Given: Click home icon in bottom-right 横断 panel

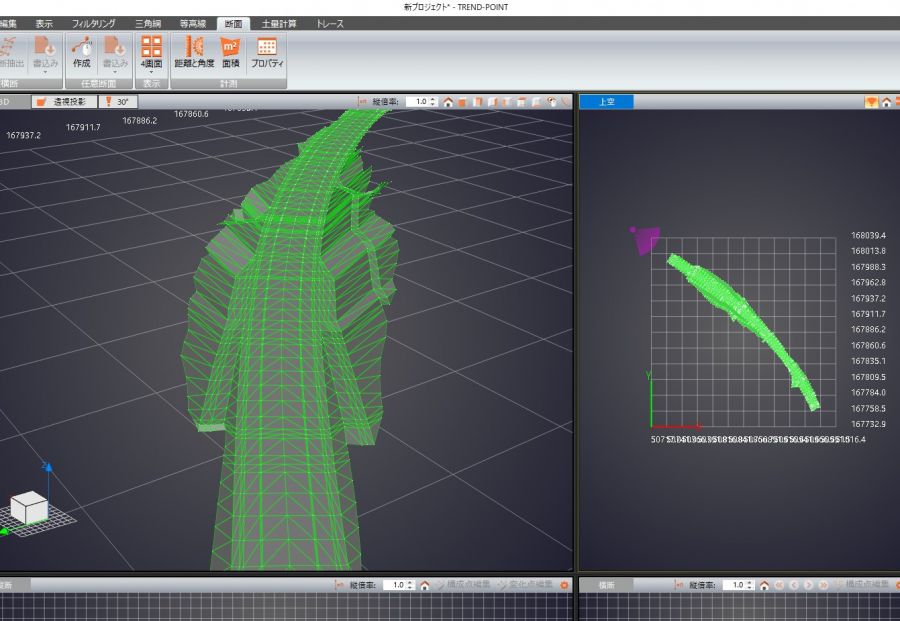Looking at the screenshot, I should (765, 585).
